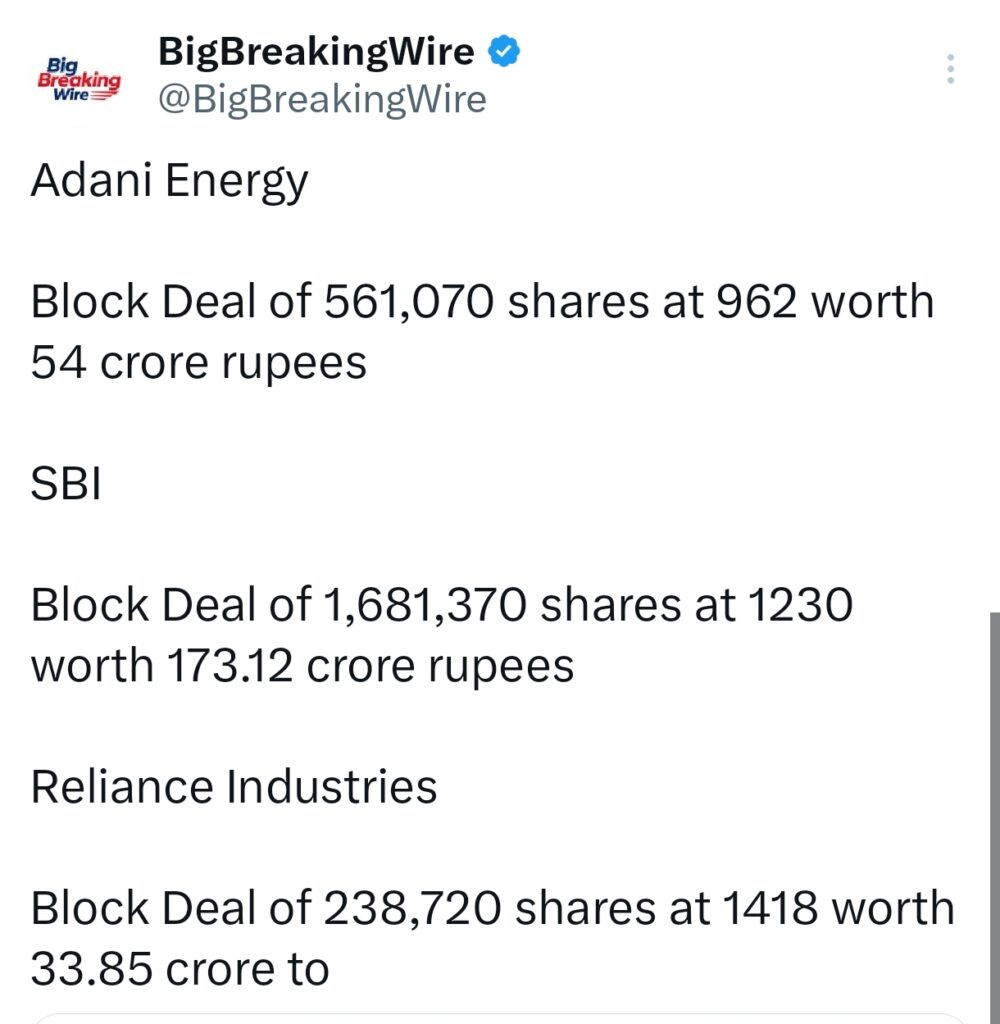Screen dimensions: 1000x1024
Task: Open BigBreakingWire's profile via display name
Action: [x=315, y=50]
